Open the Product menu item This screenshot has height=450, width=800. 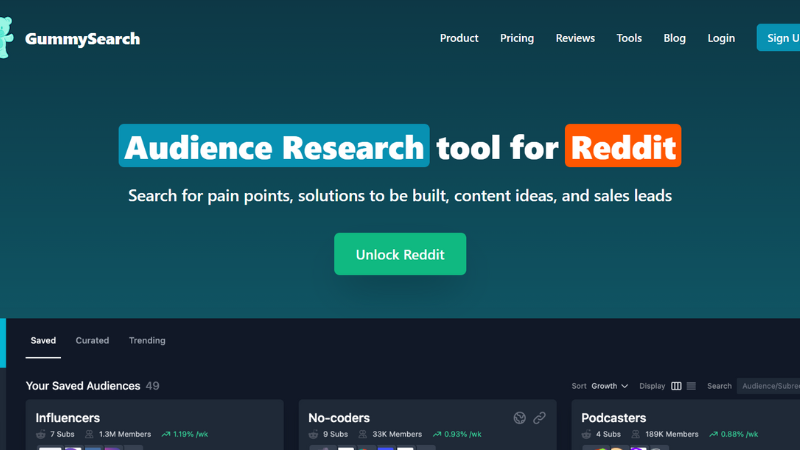(x=459, y=38)
